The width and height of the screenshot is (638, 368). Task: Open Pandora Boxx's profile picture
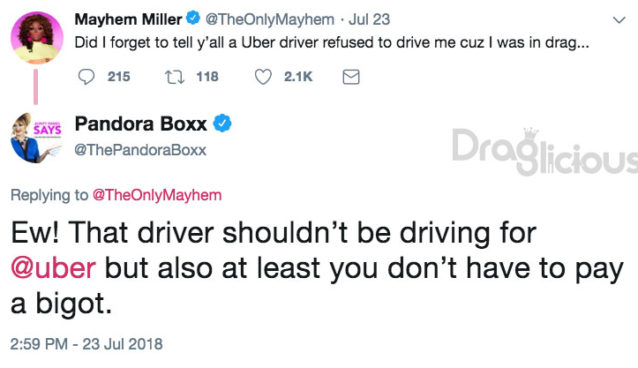36,138
